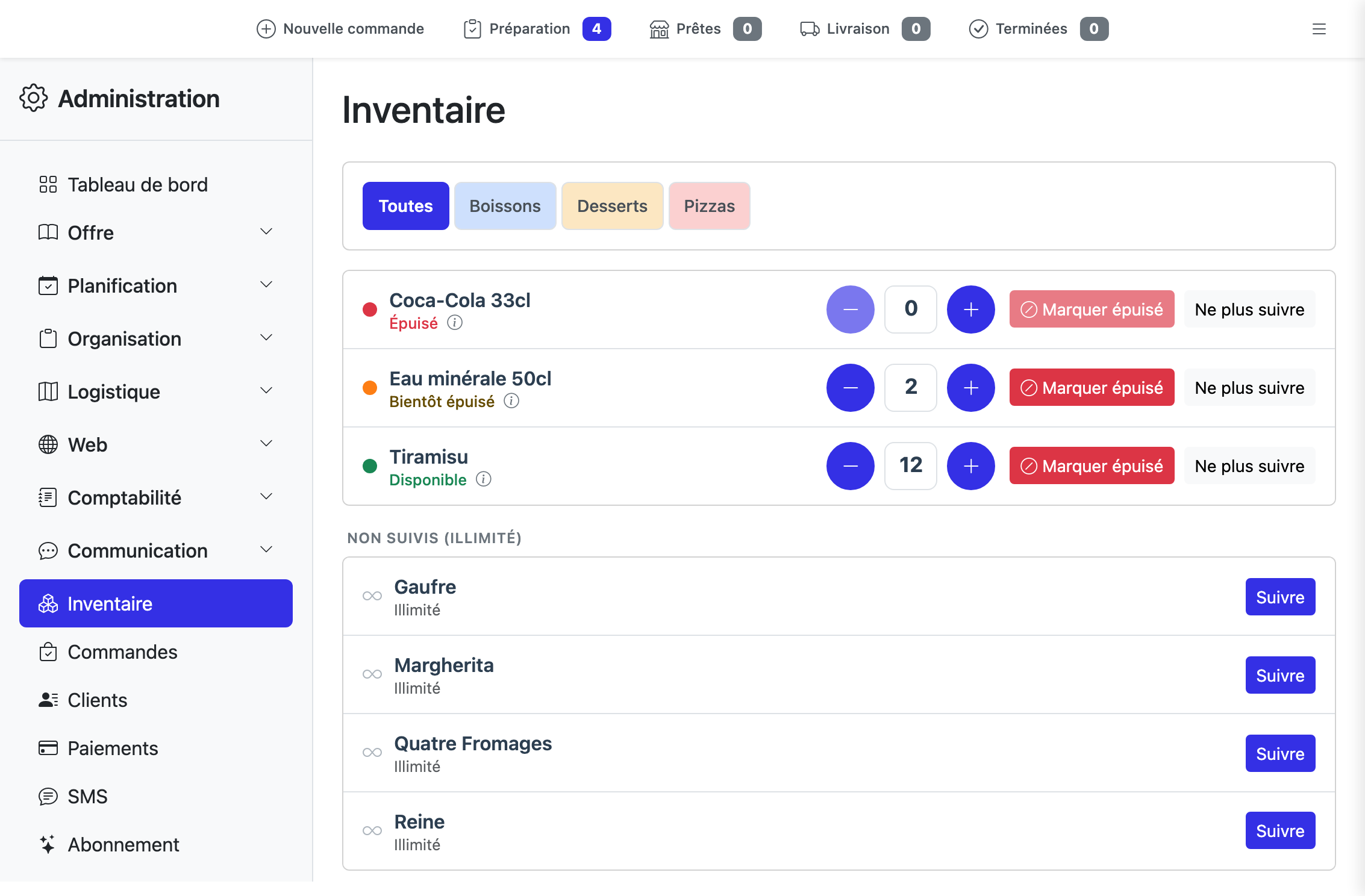This screenshot has width=1365, height=896.
Task: Click the Nouvelle commande plus-circle icon
Action: [266, 29]
